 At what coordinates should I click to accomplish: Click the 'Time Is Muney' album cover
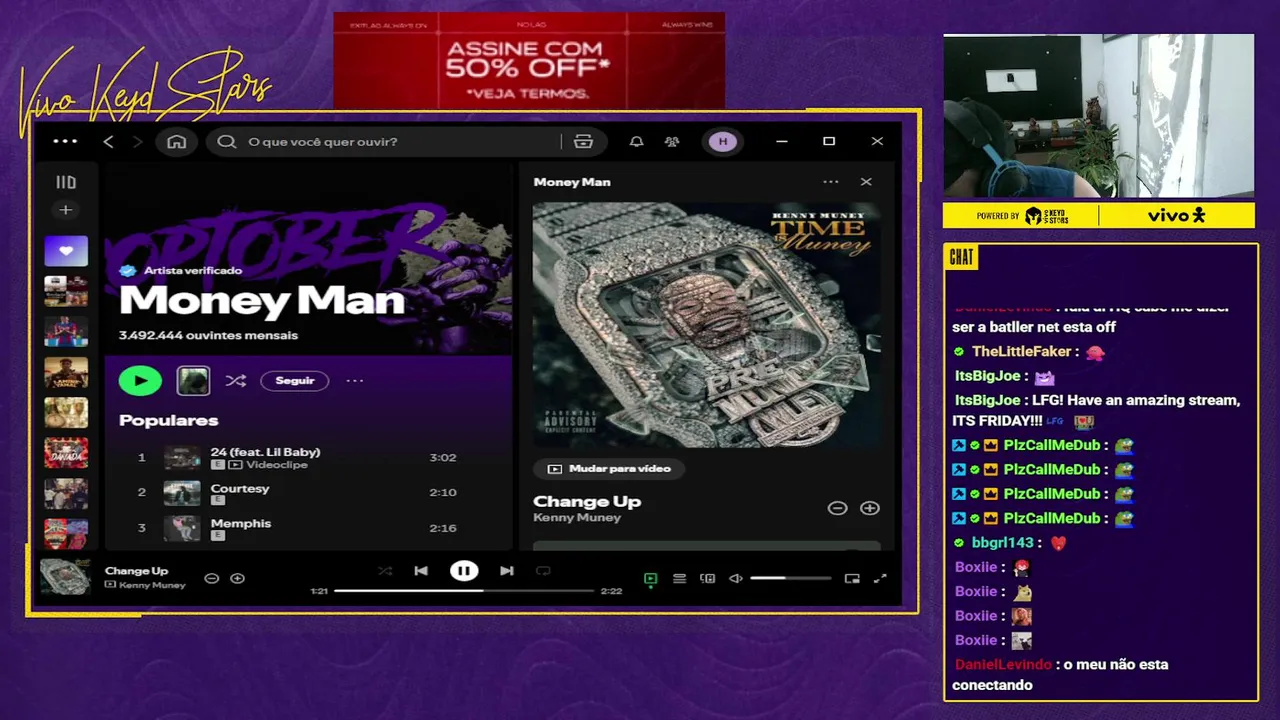(x=707, y=325)
